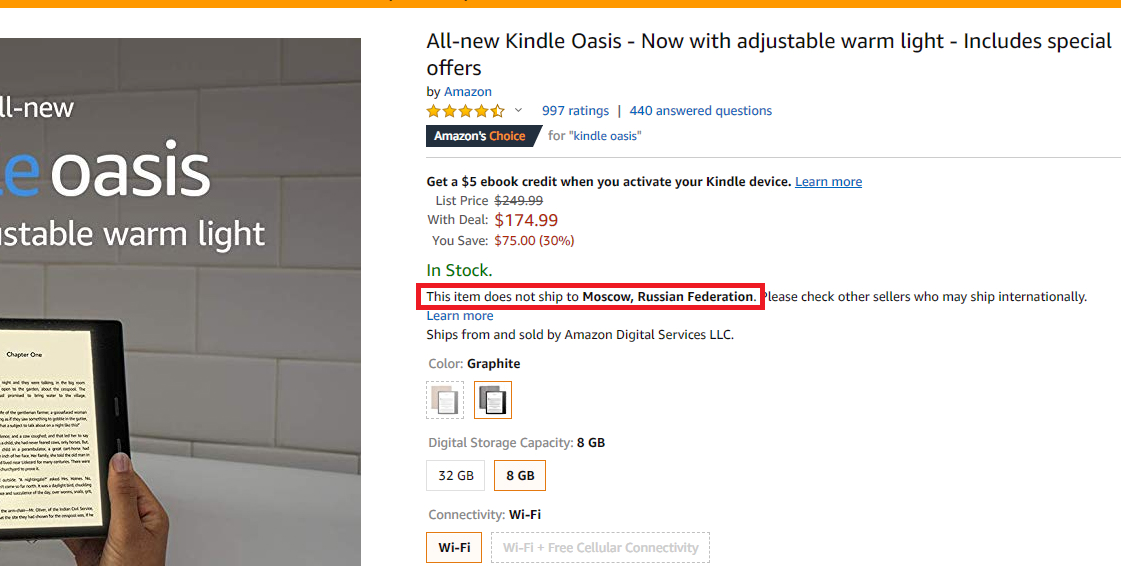Image resolution: width=1121 pixels, height=566 pixels.
Task: Select the Champagne Gold color swatch
Action: 445,400
